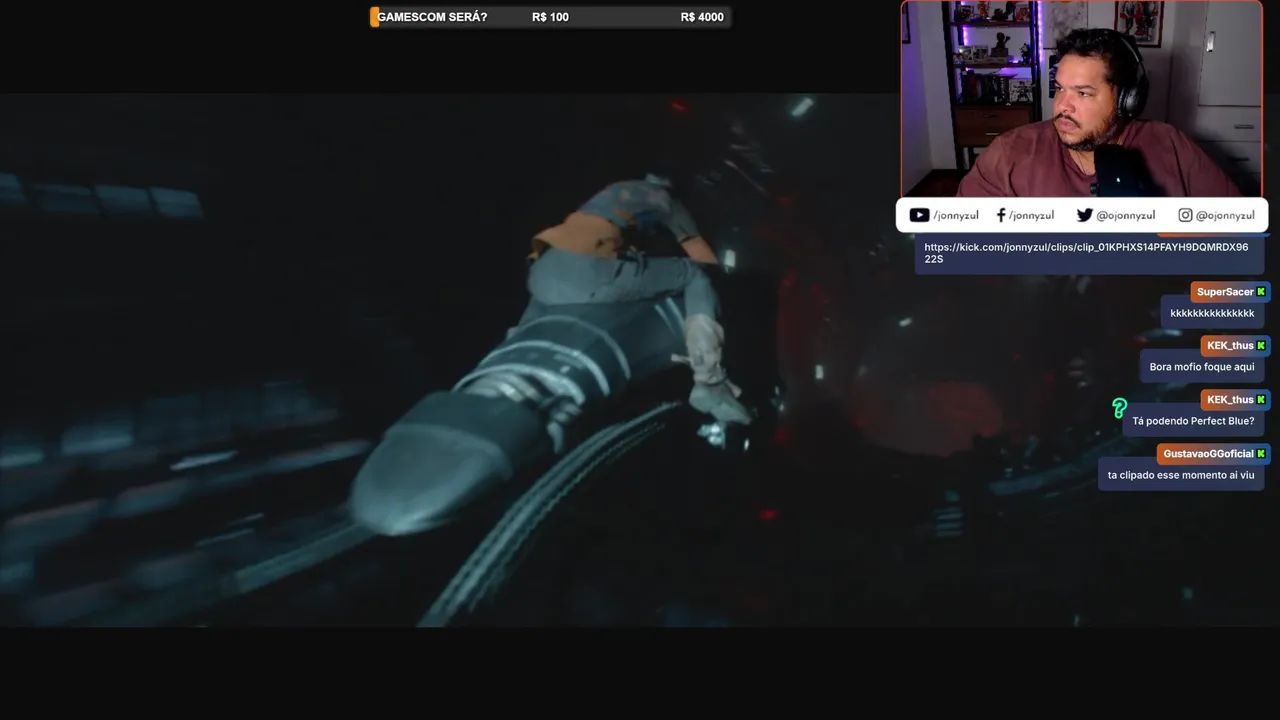Click the orange donation goal progress marker
The height and width of the screenshot is (720, 1280).
point(374,17)
